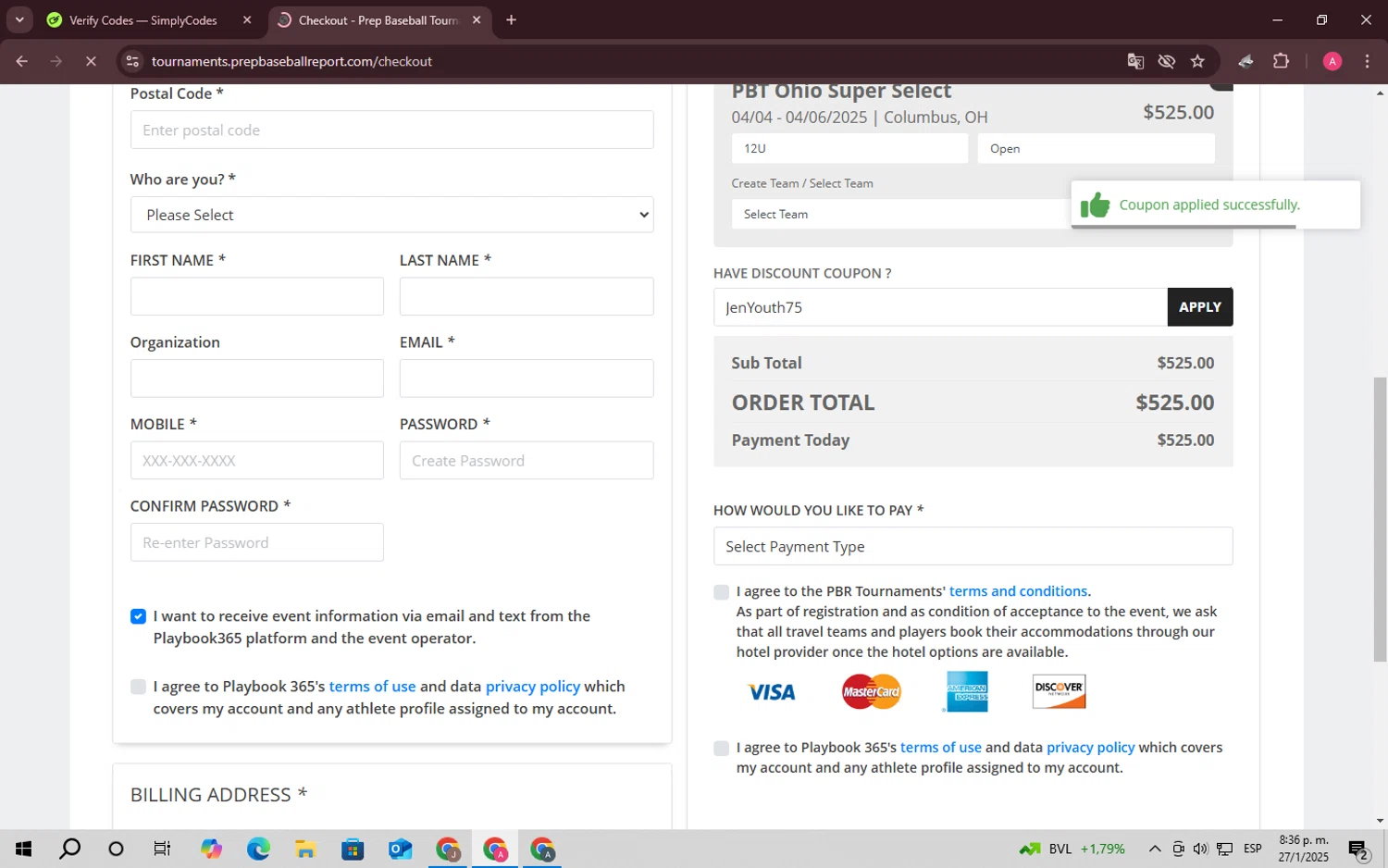Open the Open division selector
This screenshot has height=868, width=1388.
(1096, 148)
